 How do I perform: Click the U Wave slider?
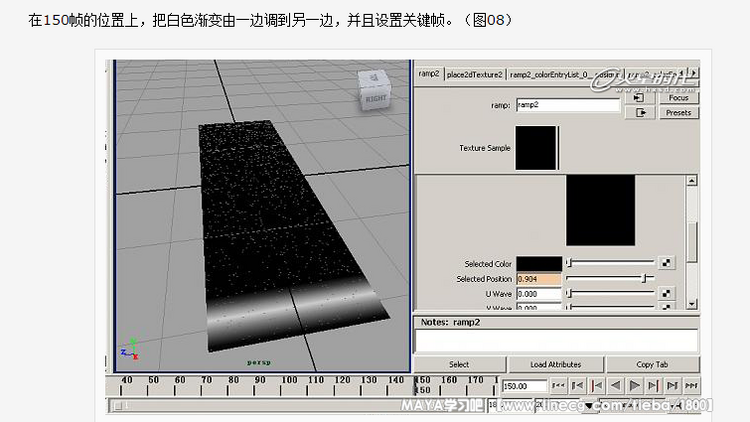point(610,293)
